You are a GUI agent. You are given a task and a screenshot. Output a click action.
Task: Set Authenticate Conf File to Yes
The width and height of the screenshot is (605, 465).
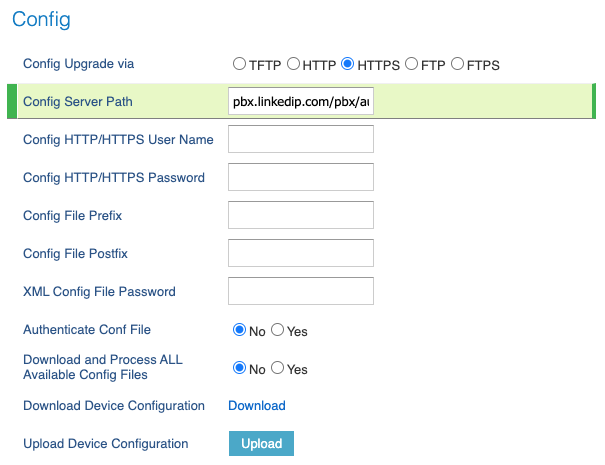(277, 330)
